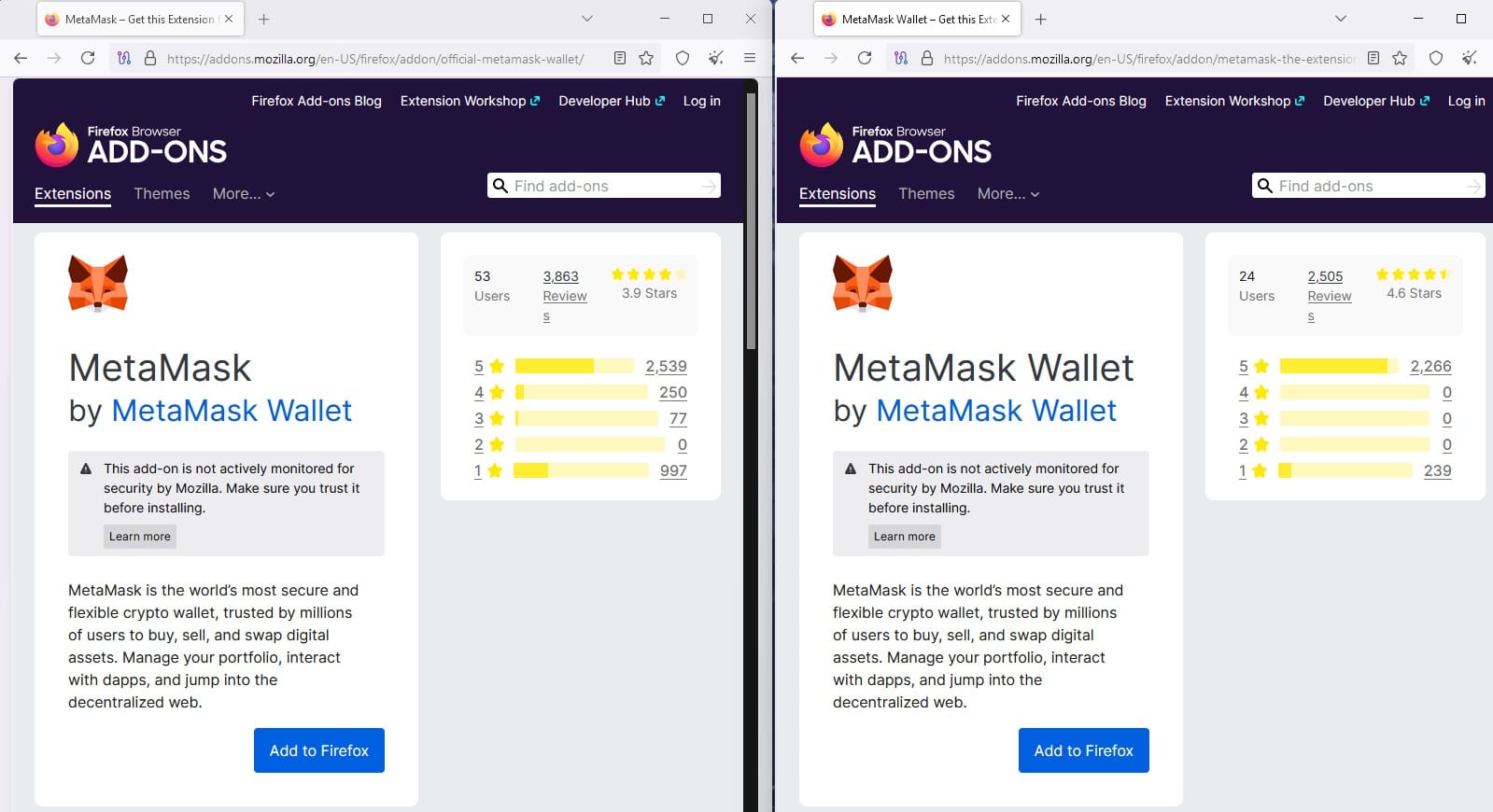Reload page in right Firefox window
This screenshot has width=1493, height=812.
point(865,58)
